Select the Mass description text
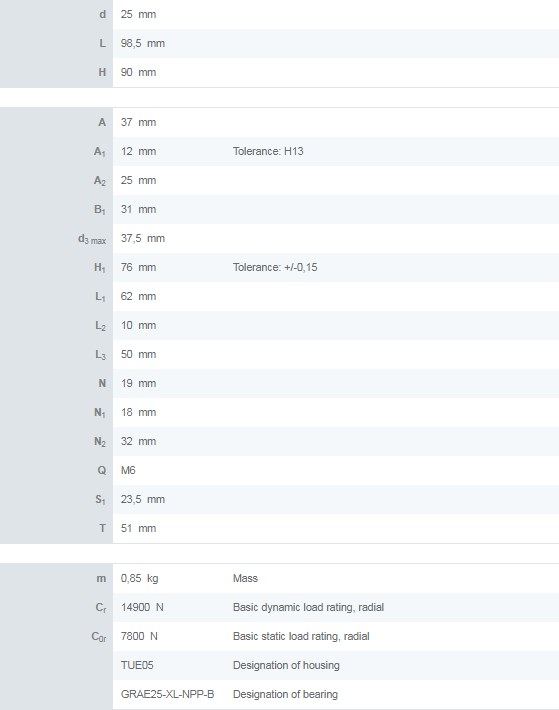The image size is (559, 710). click(x=245, y=578)
